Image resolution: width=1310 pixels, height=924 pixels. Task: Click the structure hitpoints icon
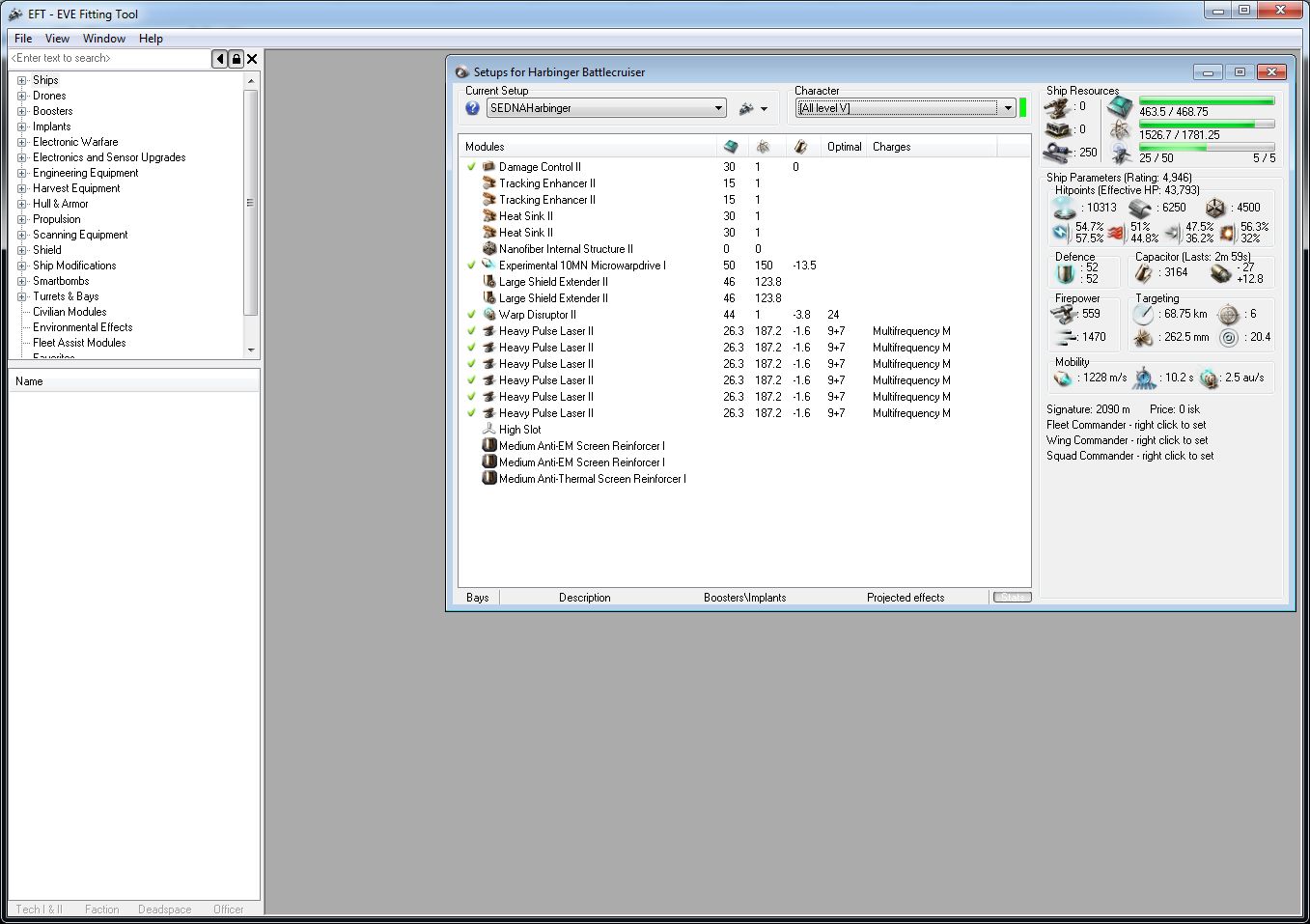click(x=1215, y=208)
